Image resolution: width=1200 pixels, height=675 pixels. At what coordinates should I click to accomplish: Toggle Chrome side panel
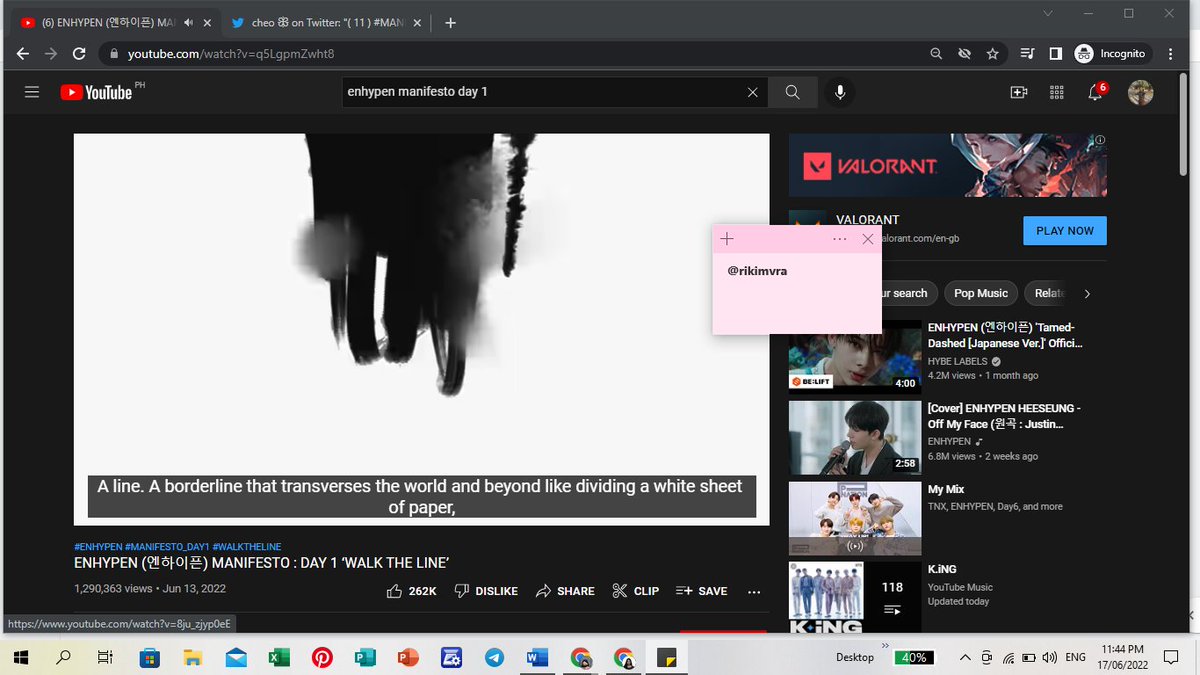click(1055, 53)
